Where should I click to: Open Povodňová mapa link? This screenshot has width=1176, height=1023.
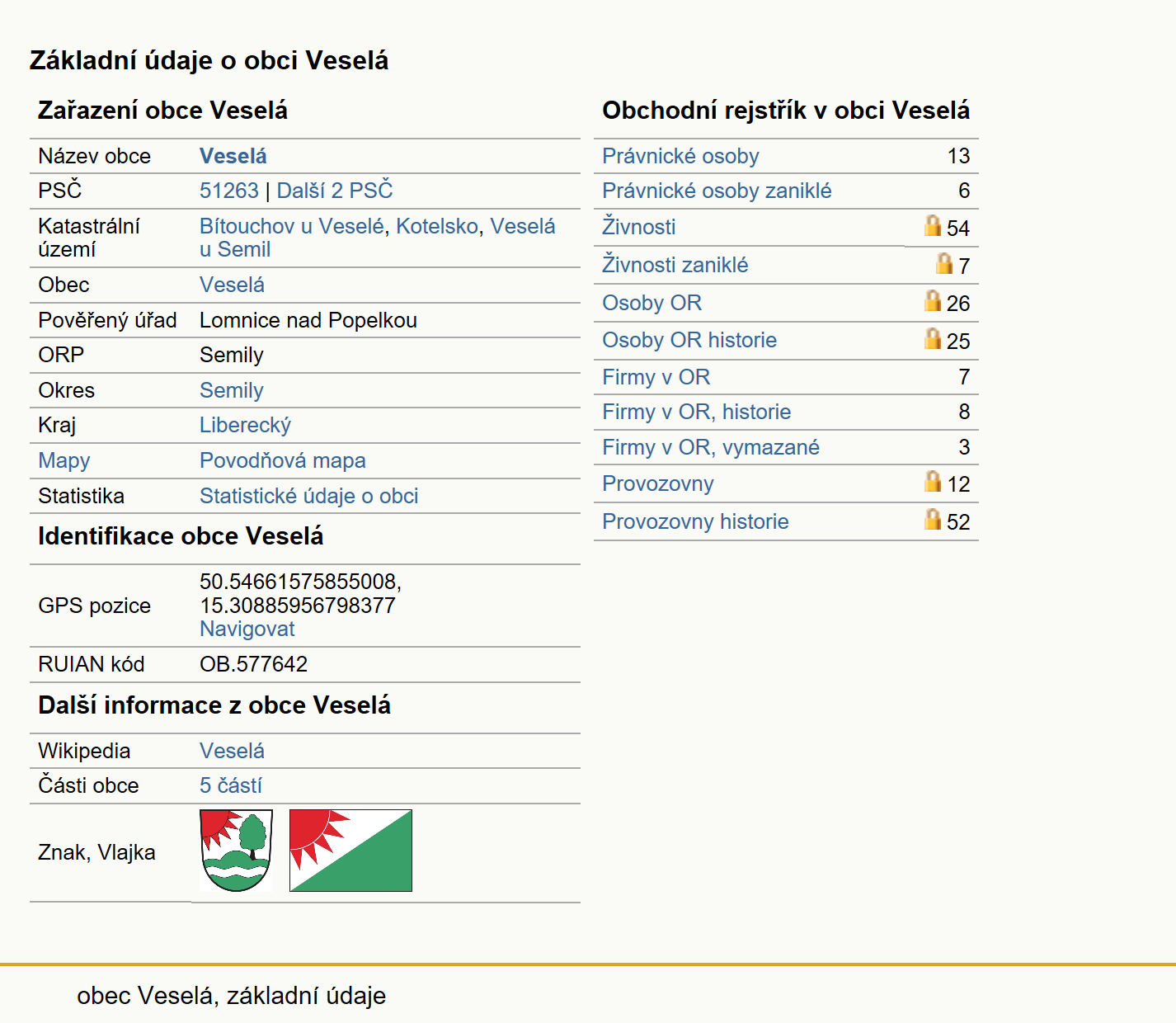click(x=283, y=460)
